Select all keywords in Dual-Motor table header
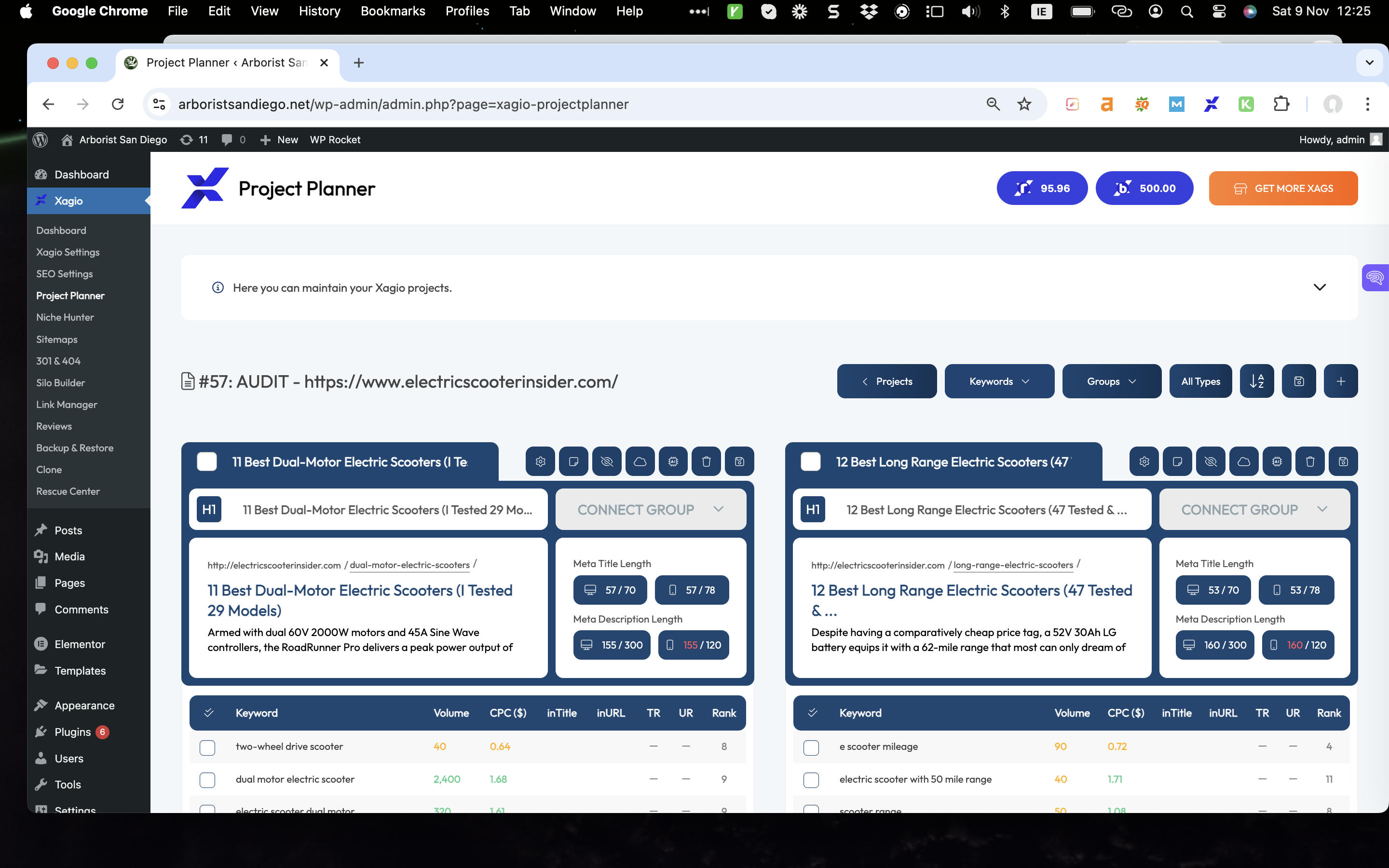 tap(209, 713)
